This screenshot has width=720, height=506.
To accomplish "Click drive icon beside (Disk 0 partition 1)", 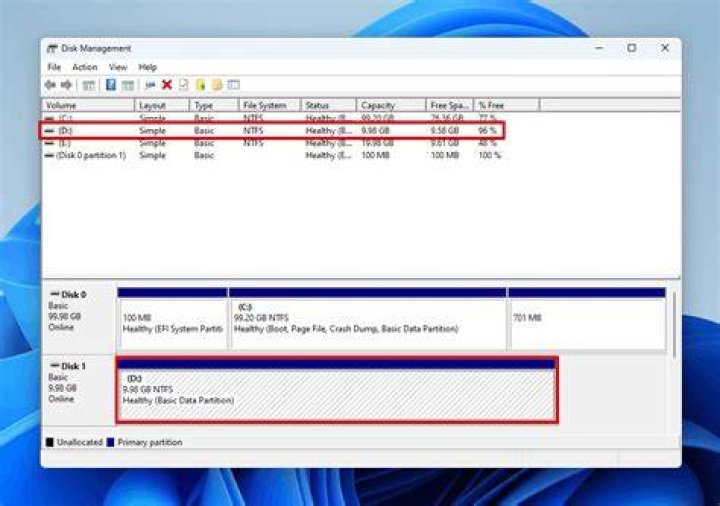I will tap(50, 156).
